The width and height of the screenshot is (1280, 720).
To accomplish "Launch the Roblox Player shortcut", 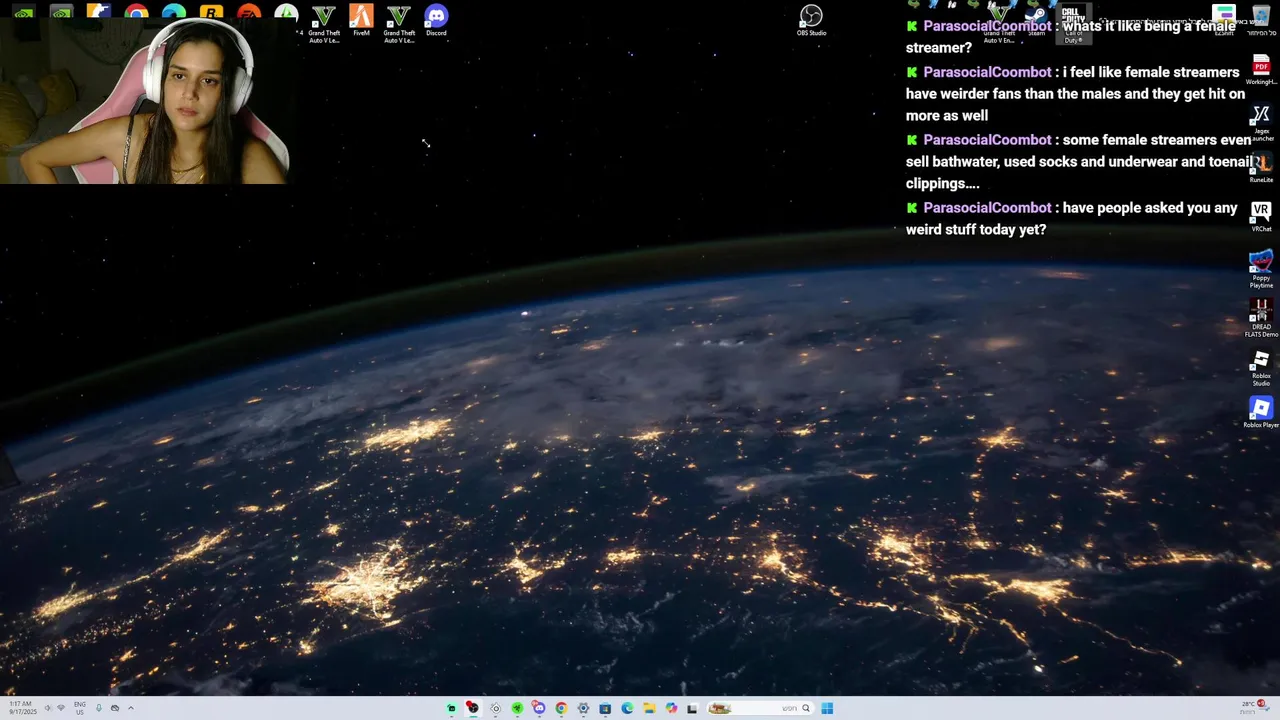I will (1261, 412).
